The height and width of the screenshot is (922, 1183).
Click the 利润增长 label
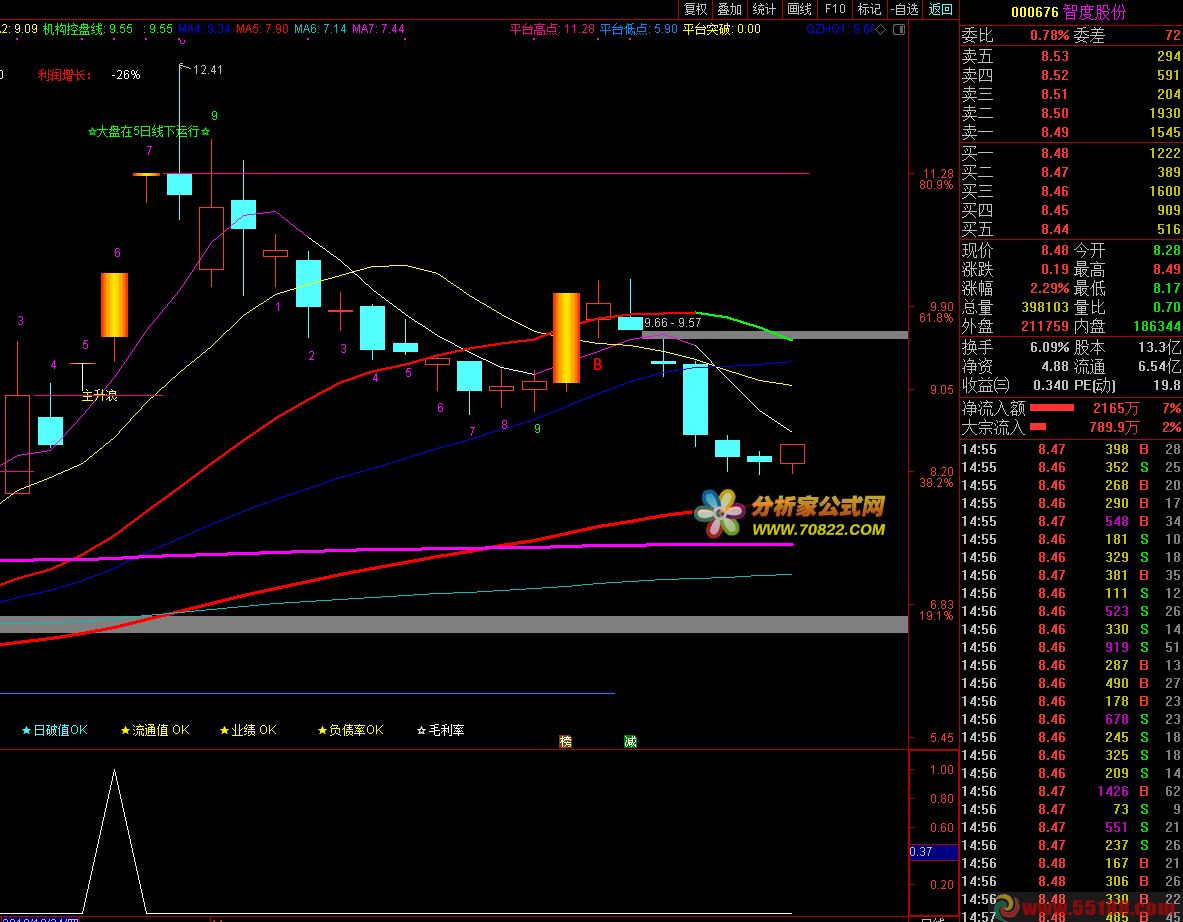point(64,75)
